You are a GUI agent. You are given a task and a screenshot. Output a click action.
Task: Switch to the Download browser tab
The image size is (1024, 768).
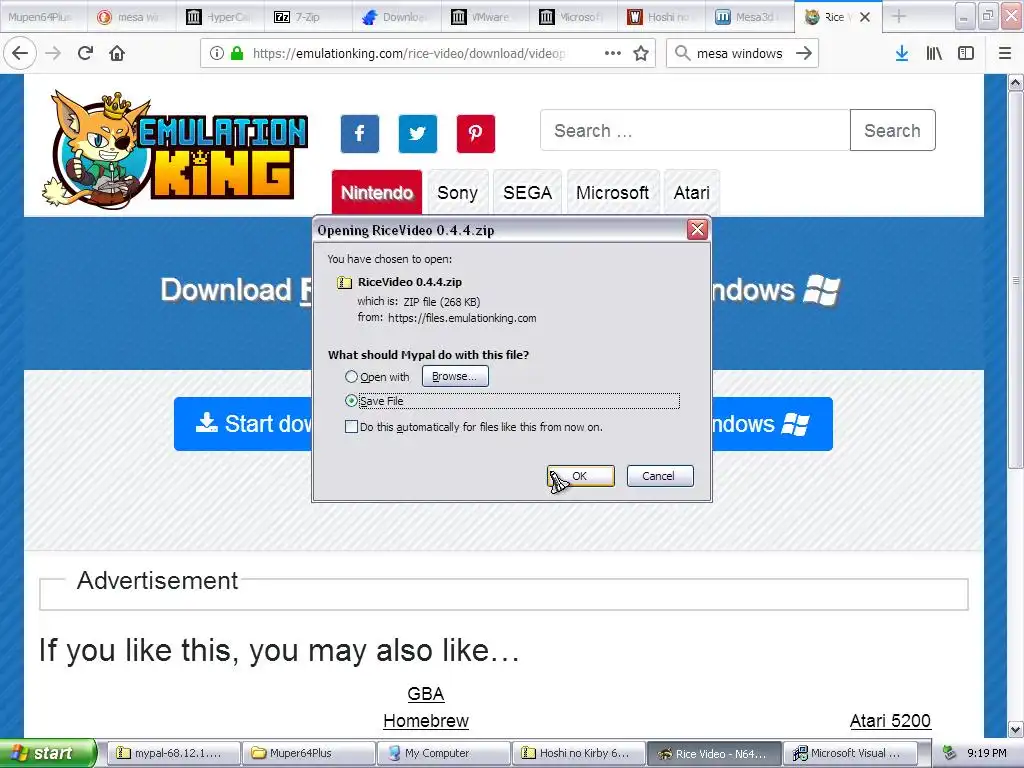tap(396, 17)
